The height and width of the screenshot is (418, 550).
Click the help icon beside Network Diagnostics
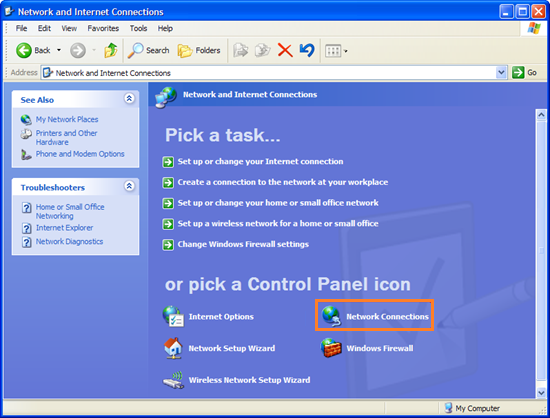(x=27, y=242)
